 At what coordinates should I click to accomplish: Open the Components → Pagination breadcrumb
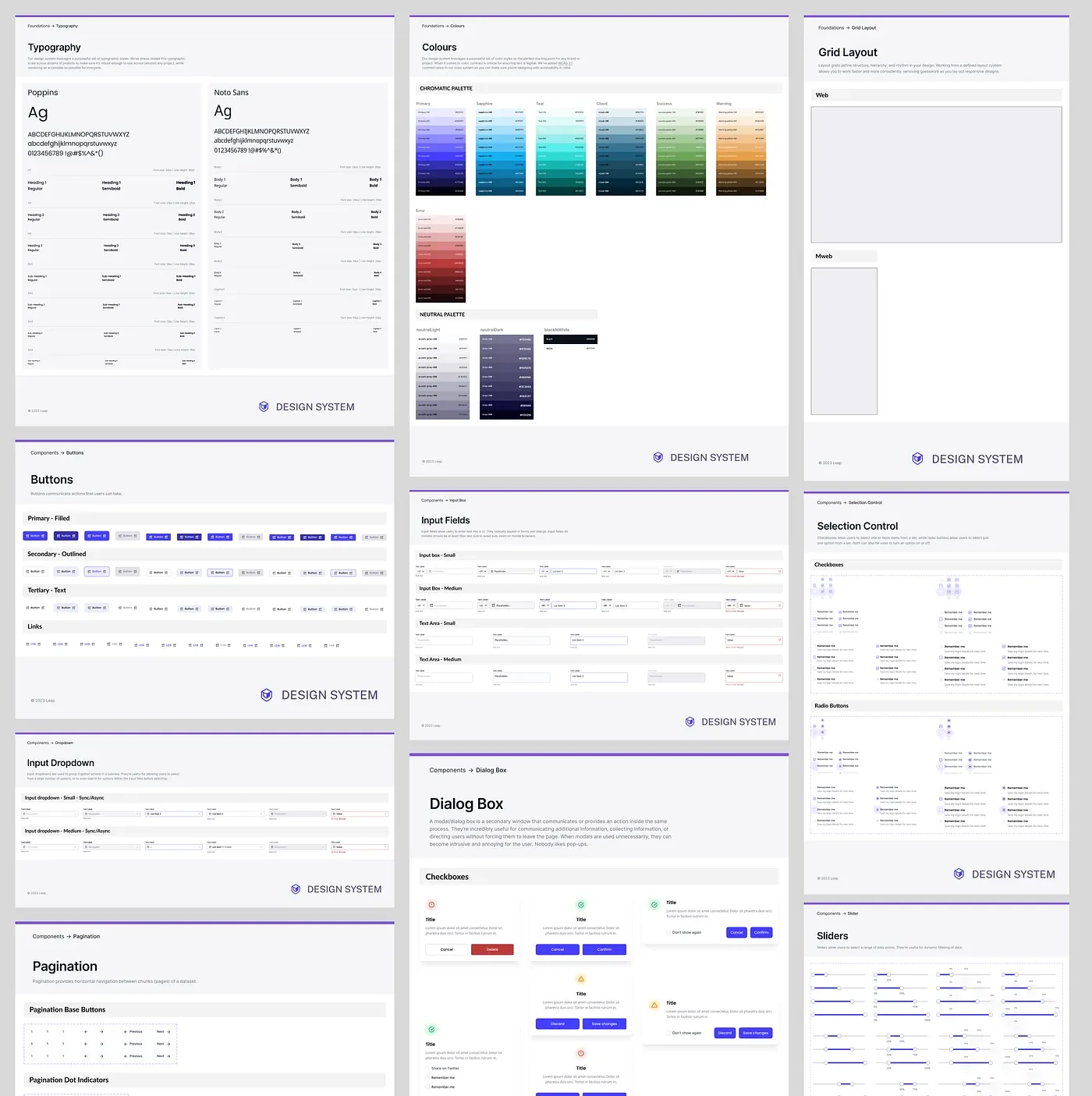(x=66, y=936)
